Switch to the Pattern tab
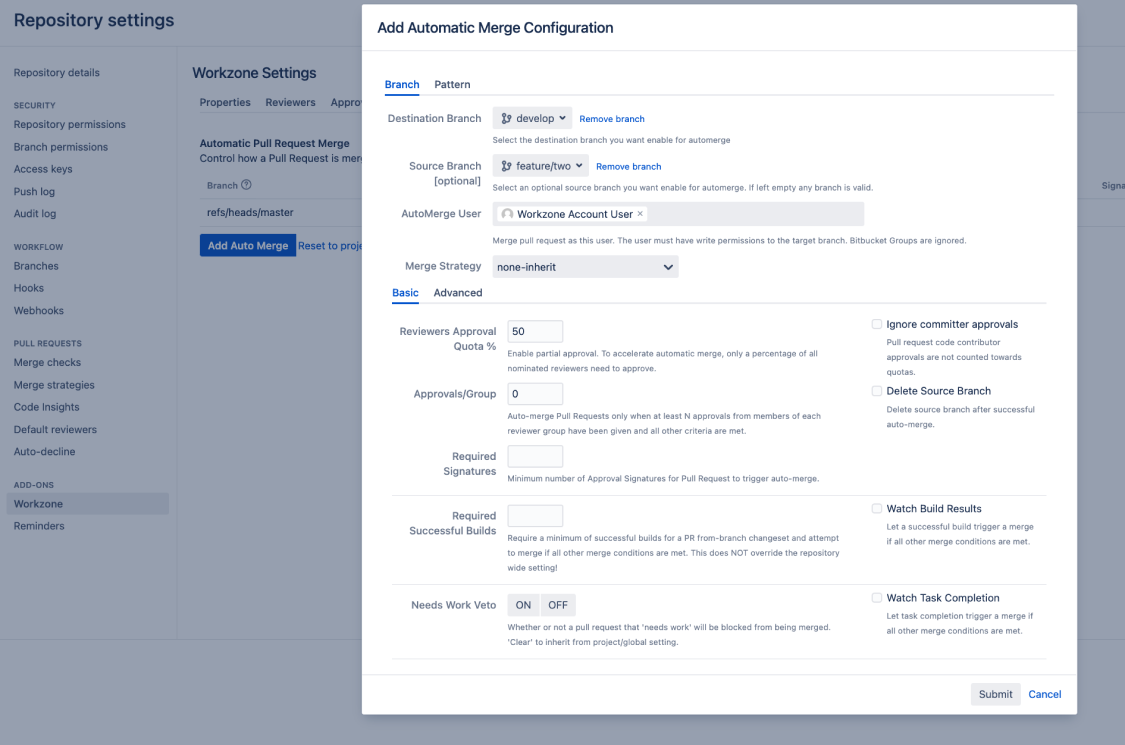This screenshot has width=1125, height=745. click(452, 85)
